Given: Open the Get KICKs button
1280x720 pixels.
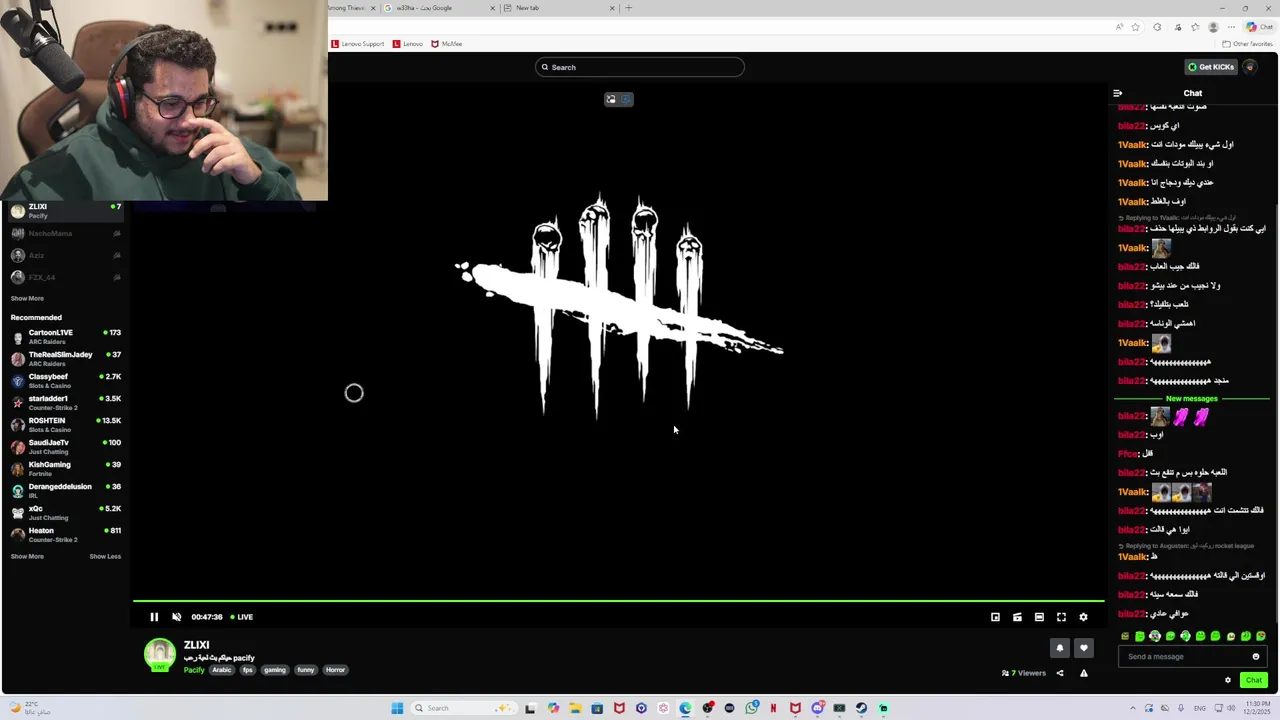Looking at the screenshot, I should [x=1210, y=67].
